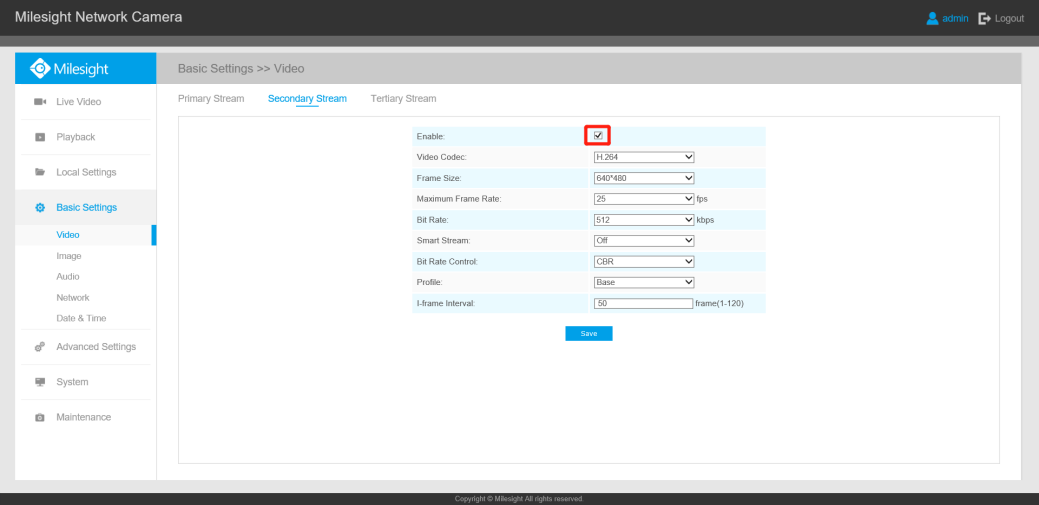
Task: Click the System monitor icon
Action: [40, 382]
